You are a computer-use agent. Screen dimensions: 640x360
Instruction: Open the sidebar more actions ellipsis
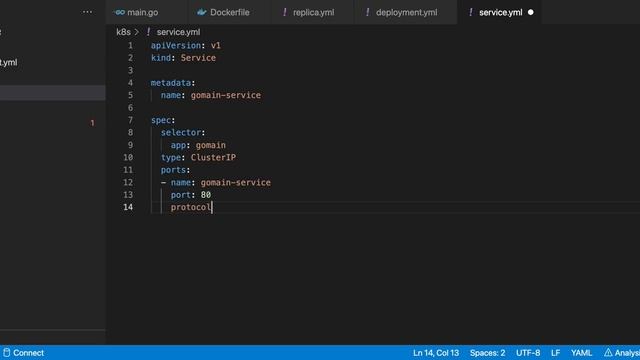coord(87,12)
